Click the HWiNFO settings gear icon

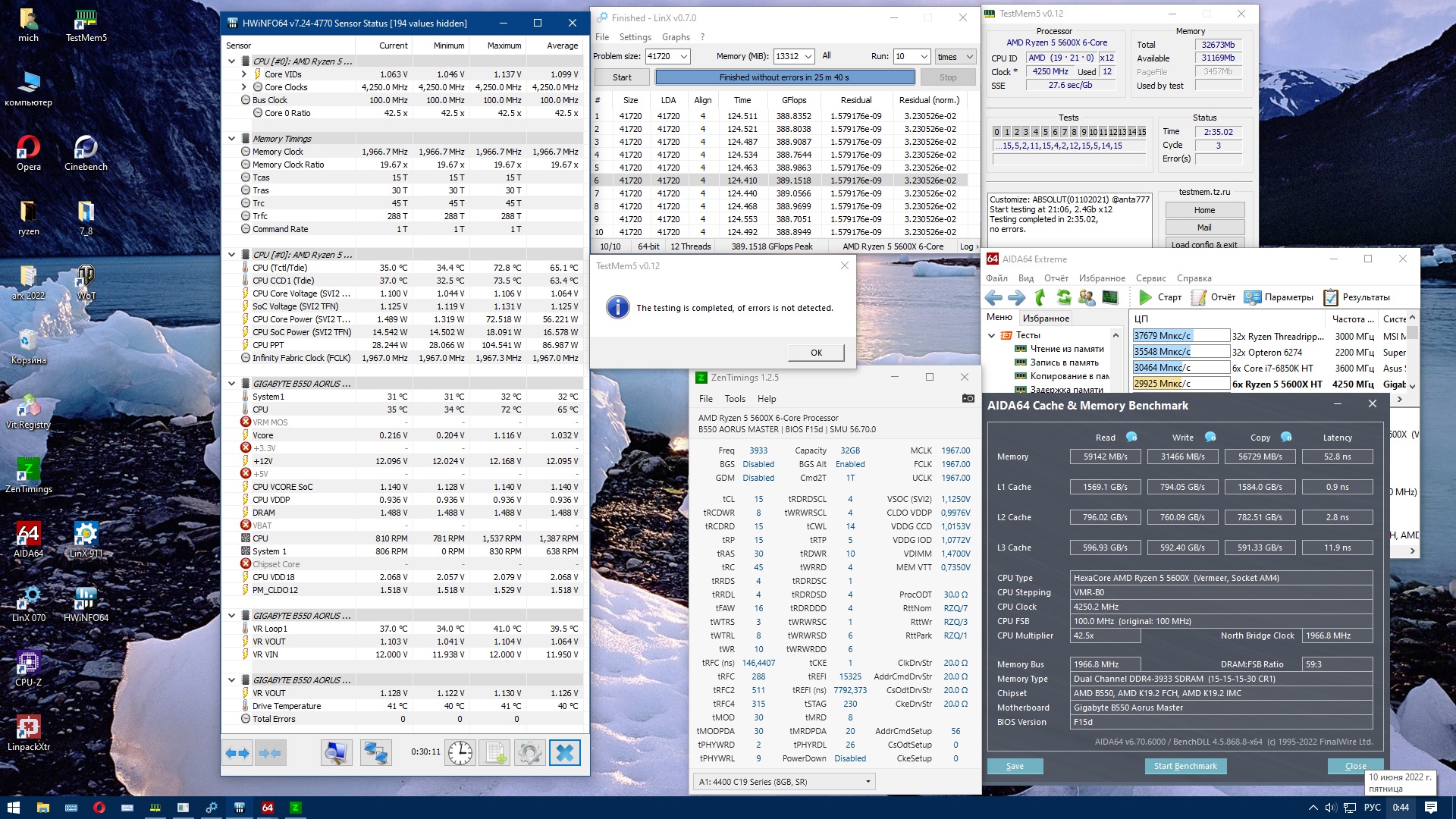(x=529, y=752)
